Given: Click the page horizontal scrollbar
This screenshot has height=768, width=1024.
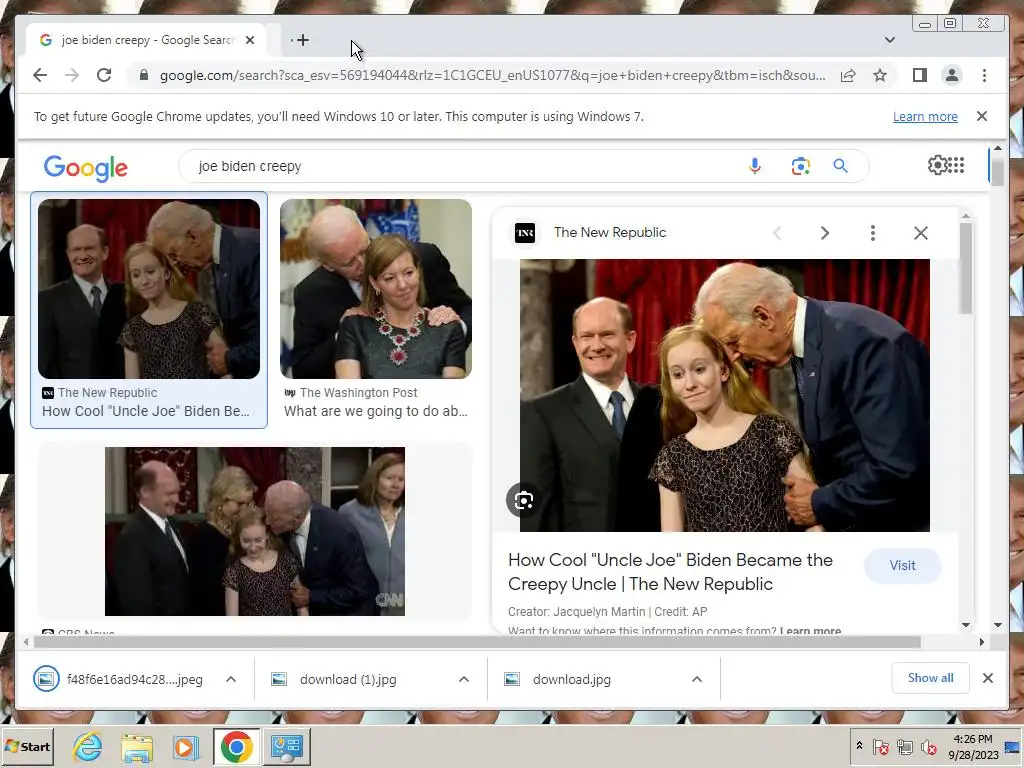Looking at the screenshot, I should (x=477, y=642).
